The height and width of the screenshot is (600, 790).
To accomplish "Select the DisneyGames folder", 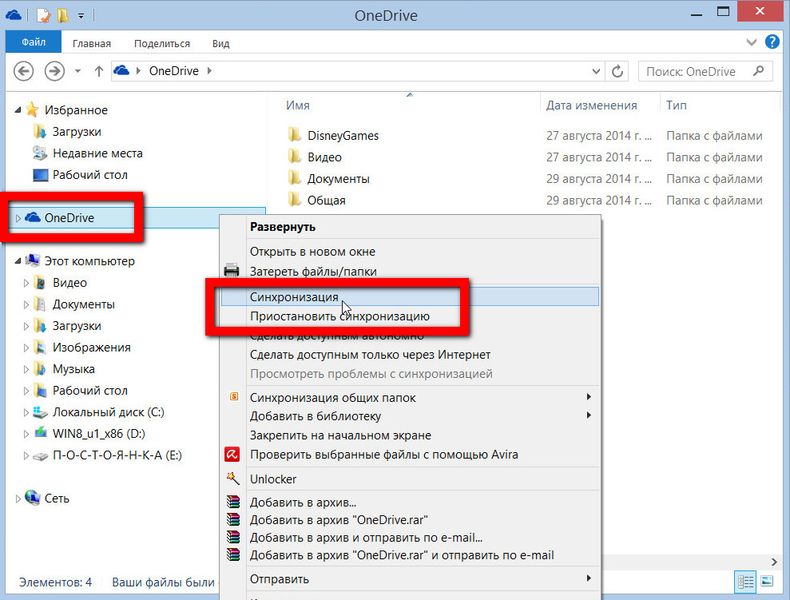I will [x=343, y=136].
